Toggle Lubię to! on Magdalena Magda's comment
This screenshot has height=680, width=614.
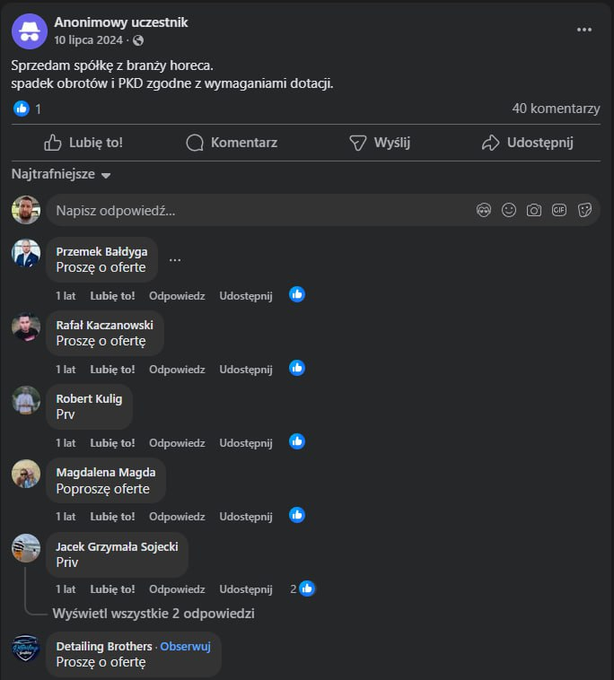point(112,516)
